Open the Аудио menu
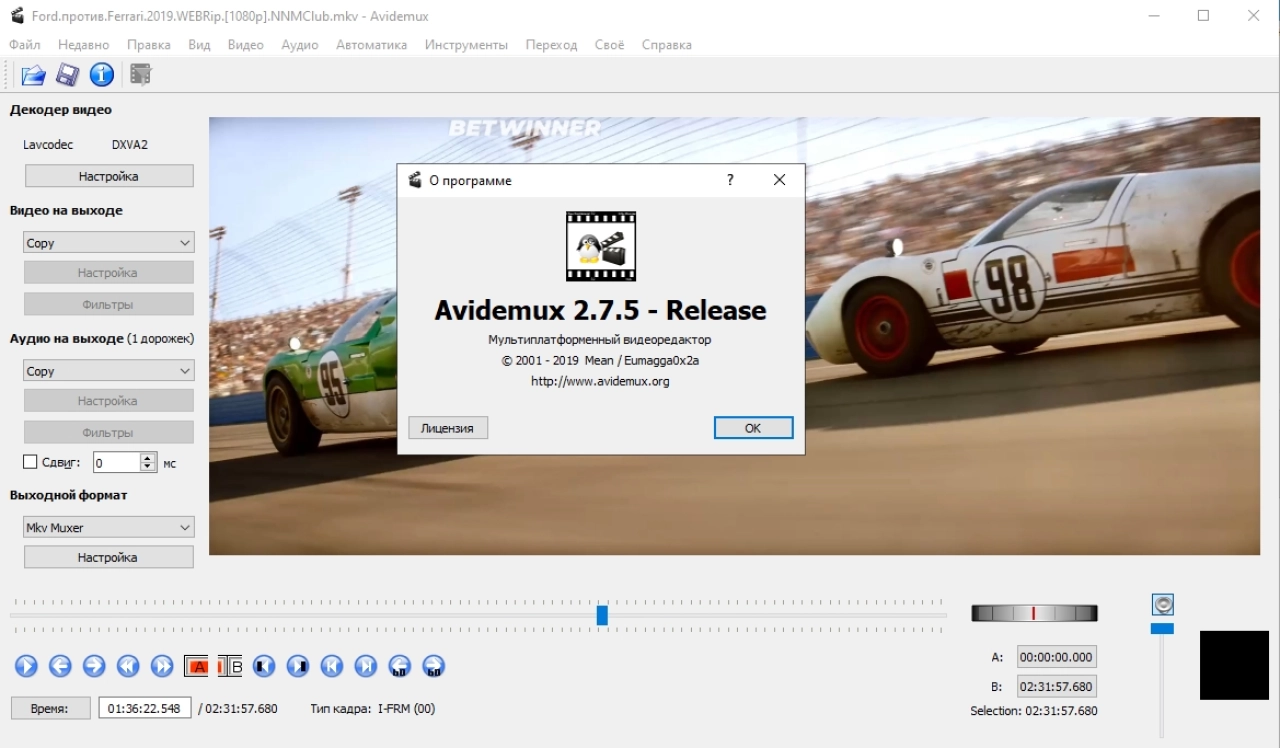Viewport: 1280px width, 748px height. pos(300,45)
